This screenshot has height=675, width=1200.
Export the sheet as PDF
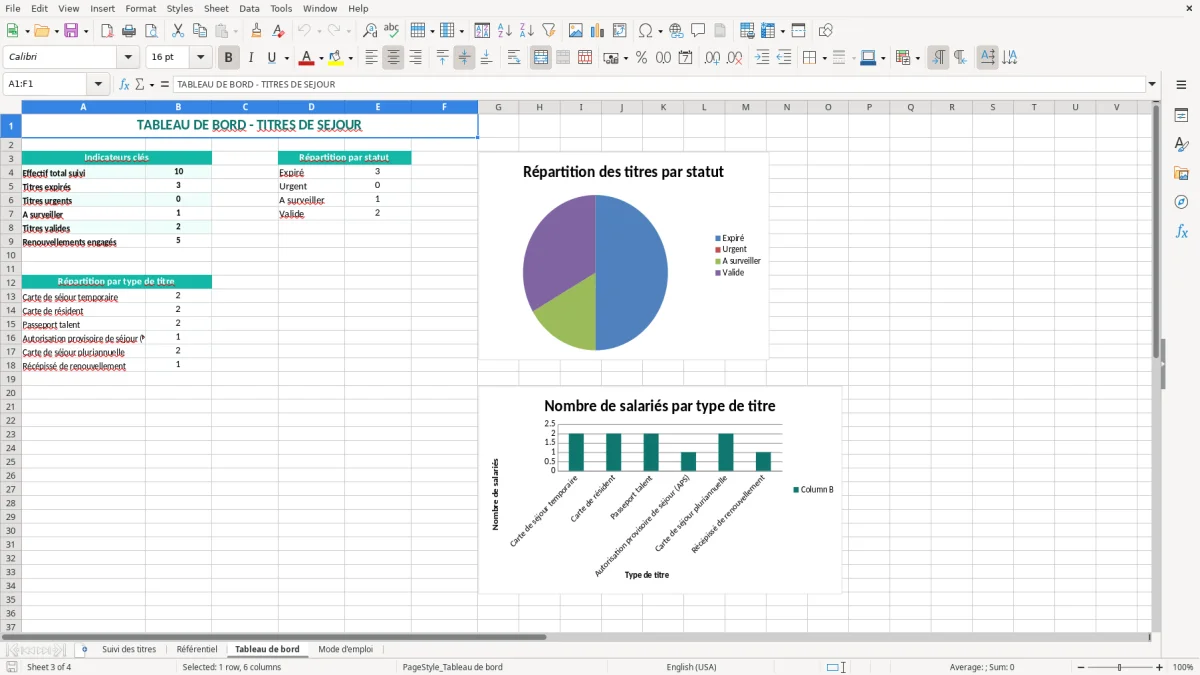[x=107, y=31]
